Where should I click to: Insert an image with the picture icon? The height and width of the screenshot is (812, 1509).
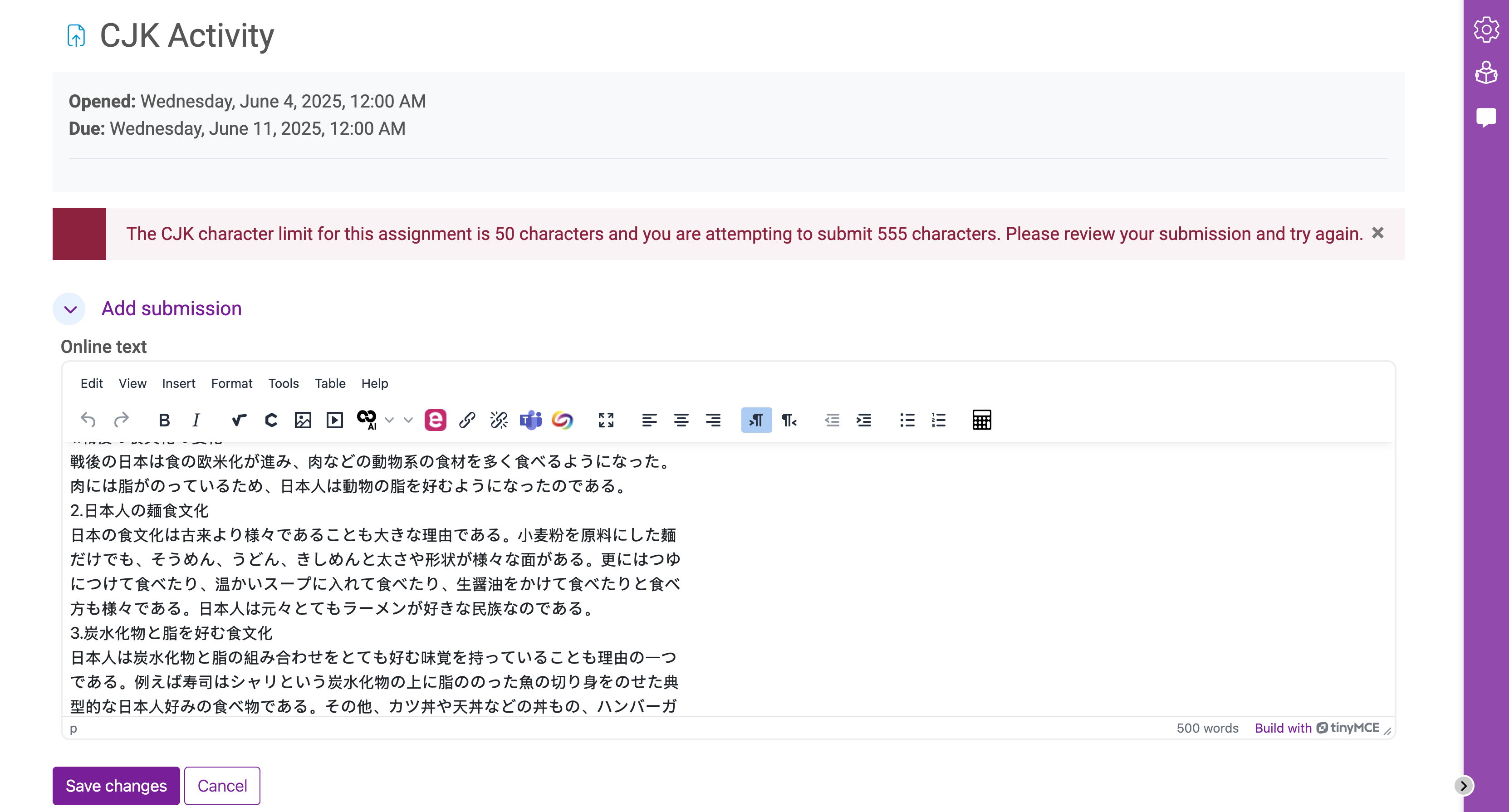(303, 420)
